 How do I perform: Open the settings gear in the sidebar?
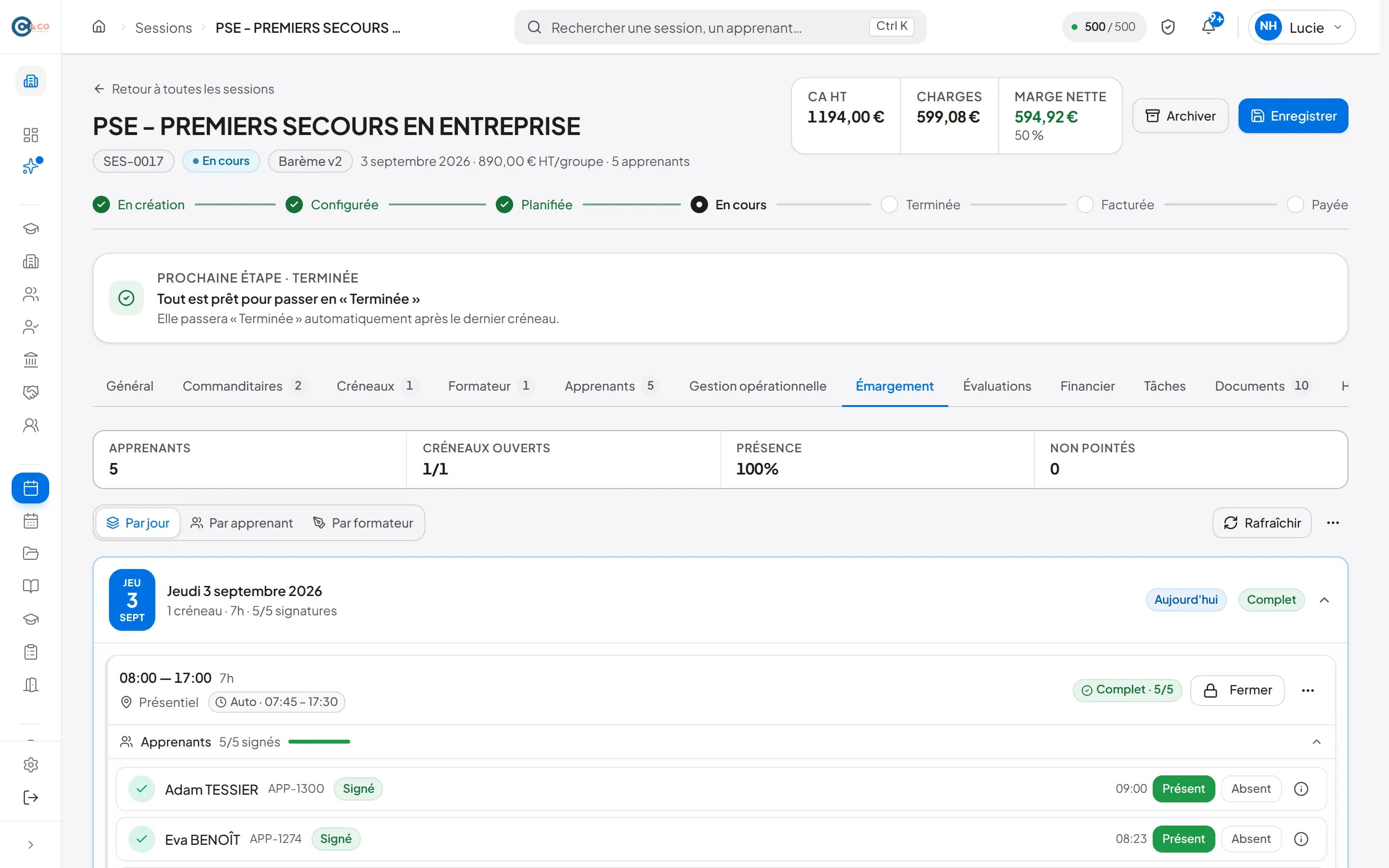tap(31, 765)
